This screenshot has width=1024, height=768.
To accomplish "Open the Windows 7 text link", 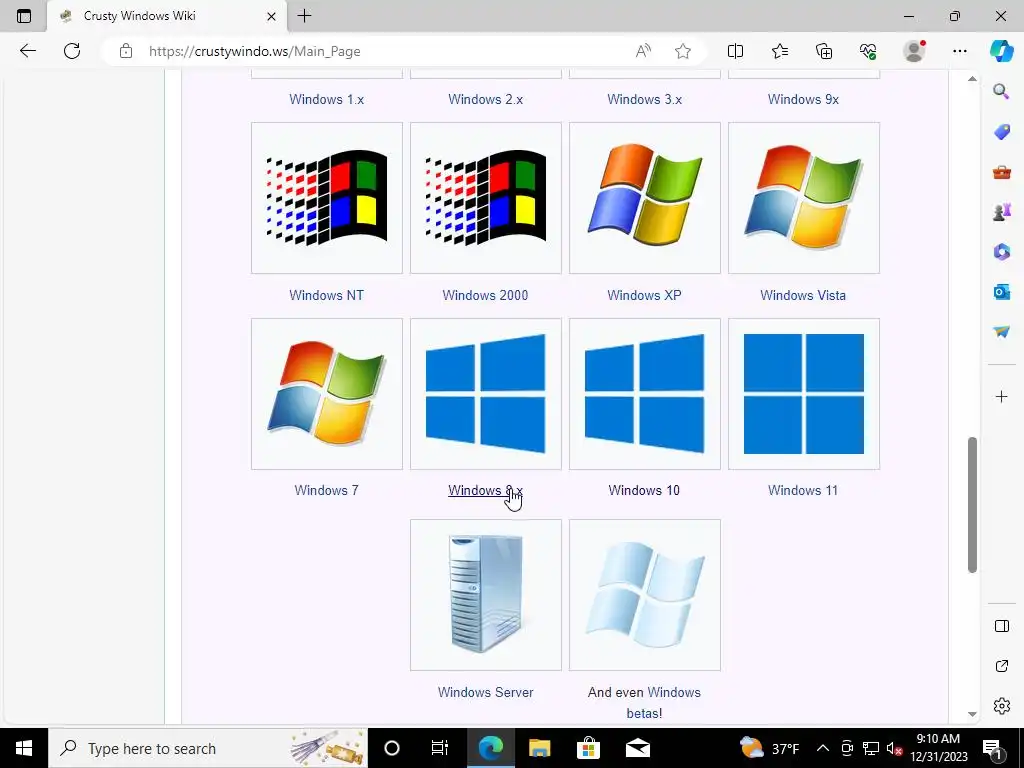I will [x=327, y=490].
